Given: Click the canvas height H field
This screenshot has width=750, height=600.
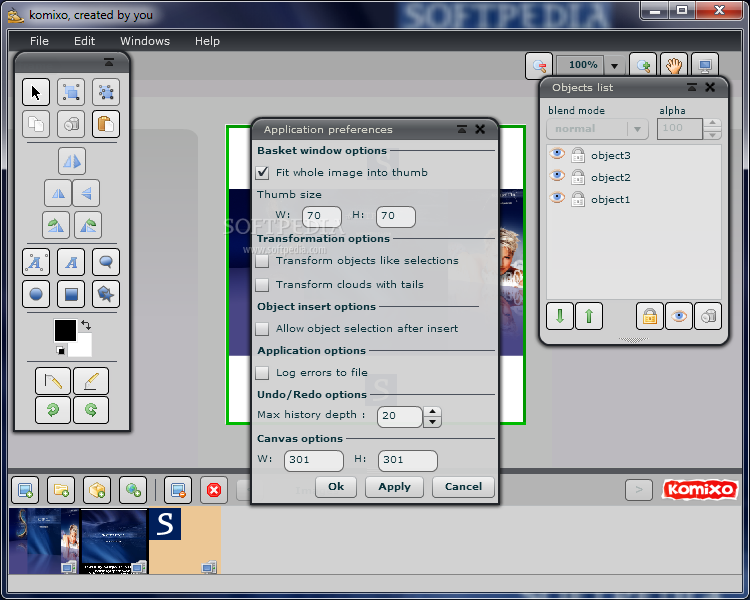Looking at the screenshot, I should pos(408,460).
